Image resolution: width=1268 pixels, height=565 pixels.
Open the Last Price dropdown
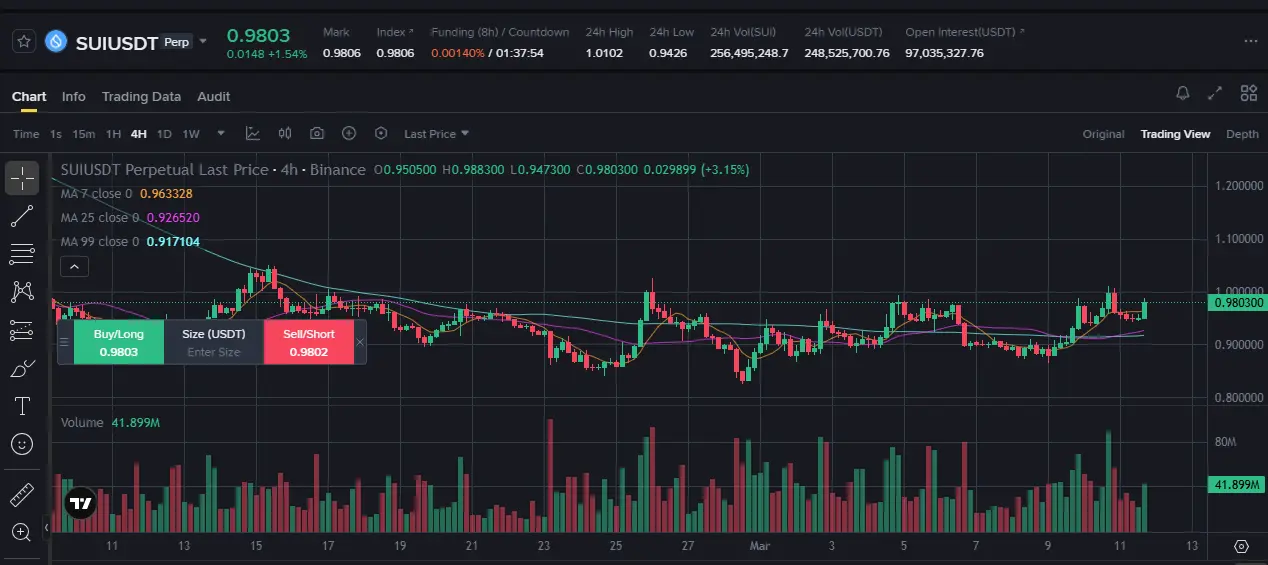[436, 134]
